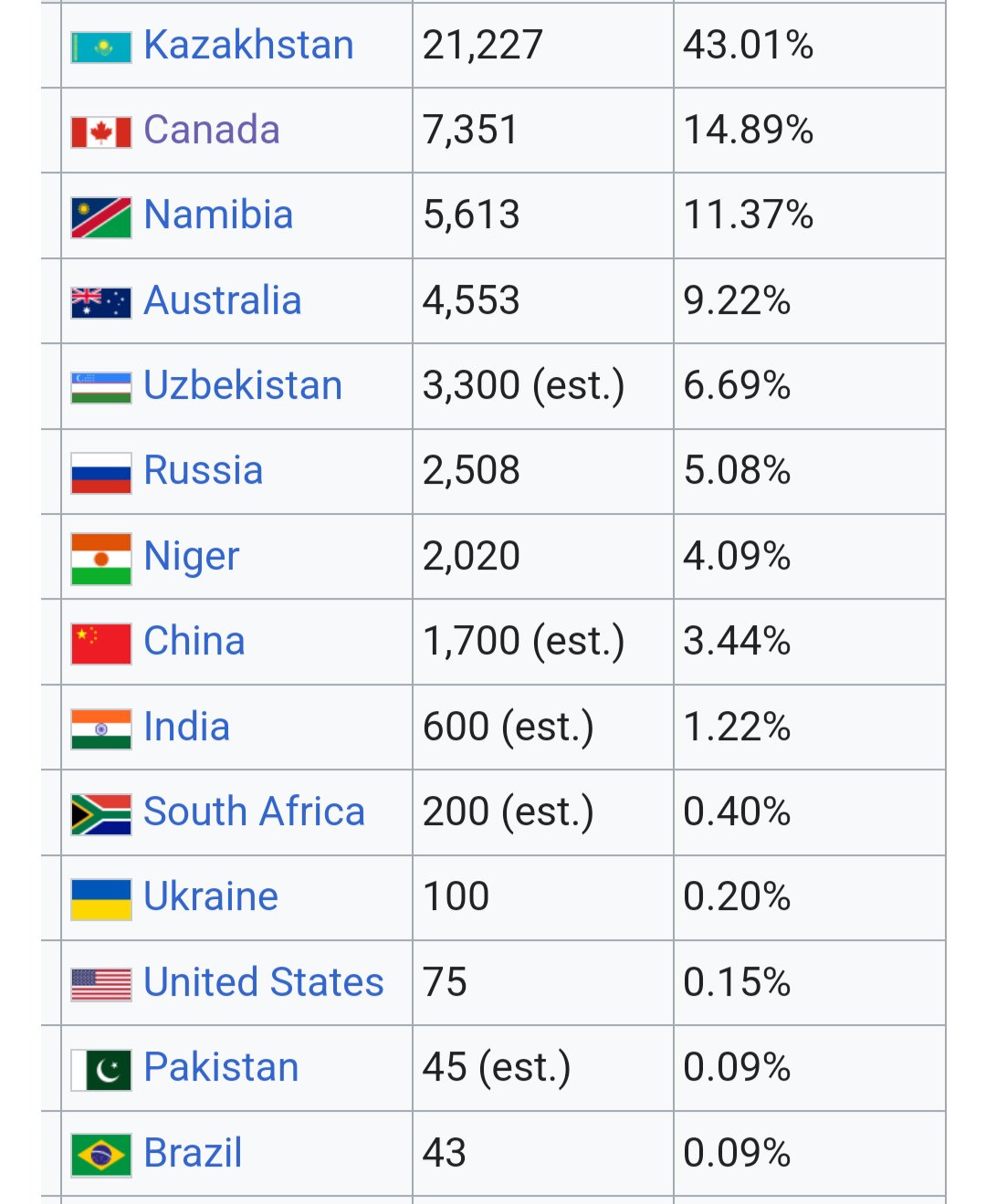The image size is (986, 1204).
Task: Open the China article link
Action: point(194,641)
